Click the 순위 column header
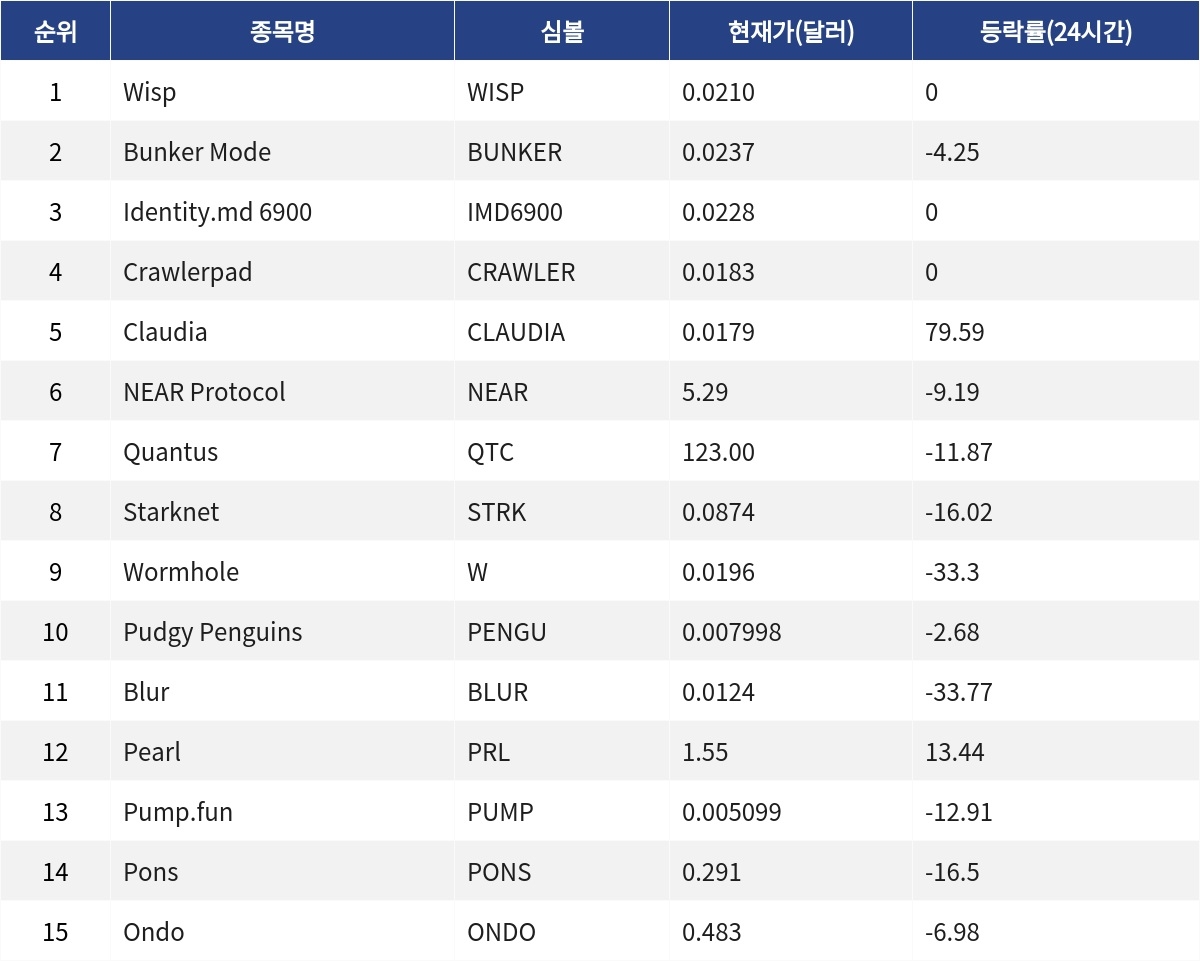Image resolution: width=1200 pixels, height=961 pixels. (x=55, y=31)
